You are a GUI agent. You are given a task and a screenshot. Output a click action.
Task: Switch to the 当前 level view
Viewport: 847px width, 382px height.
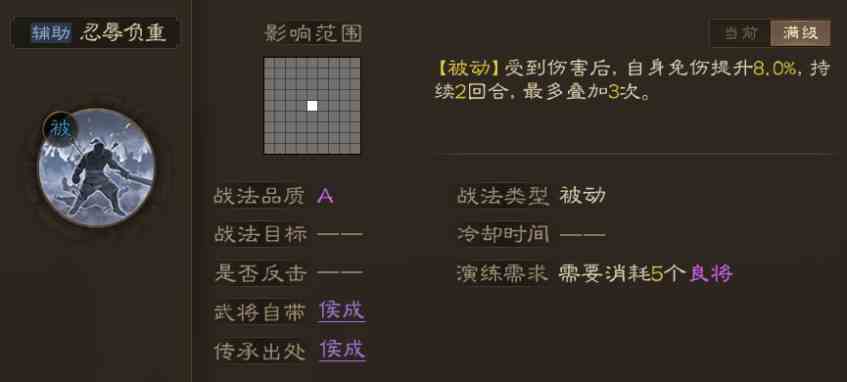[741, 33]
